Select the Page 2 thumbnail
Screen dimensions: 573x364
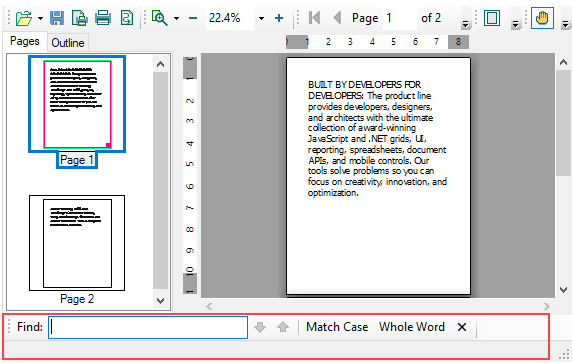click(x=77, y=243)
